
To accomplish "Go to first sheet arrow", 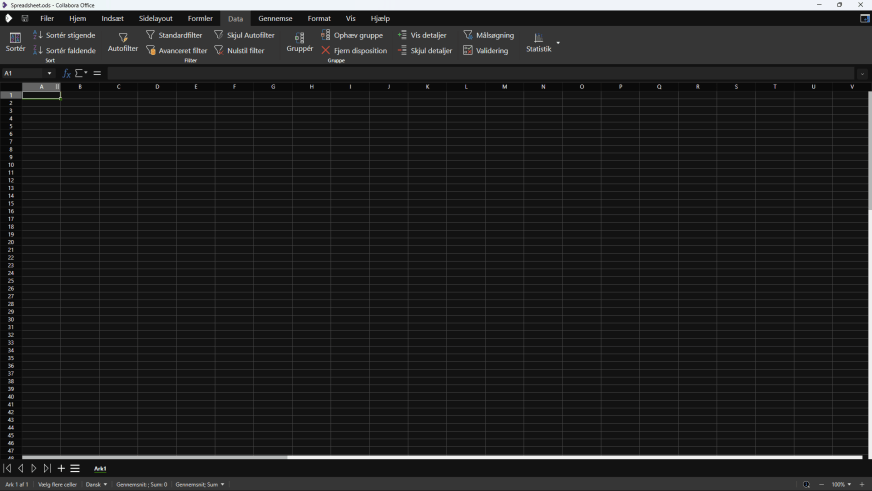I will coord(7,468).
